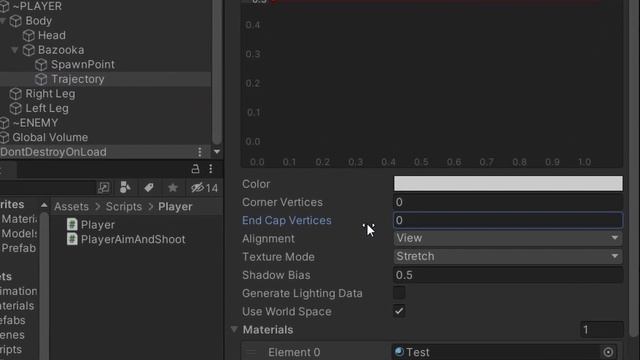The image size is (640, 360).
Task: Click the PlayerAimAndShoot script icon
Action: pyautogui.click(x=72, y=239)
